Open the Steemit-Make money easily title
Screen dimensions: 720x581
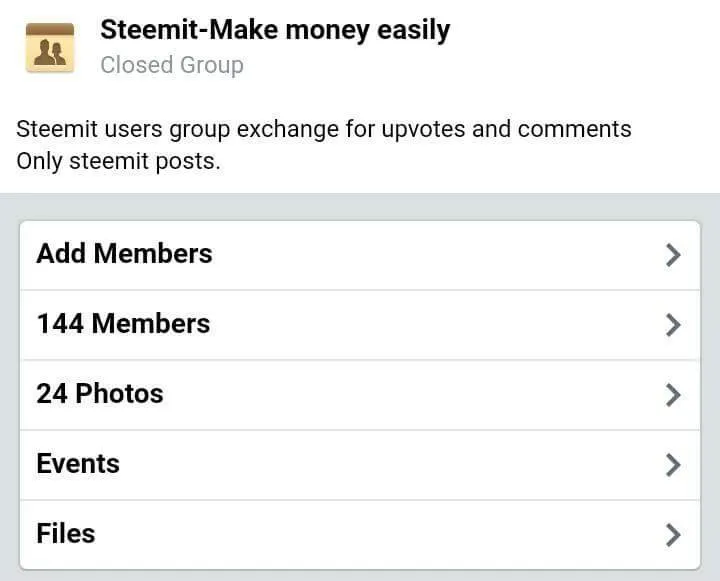coord(275,30)
